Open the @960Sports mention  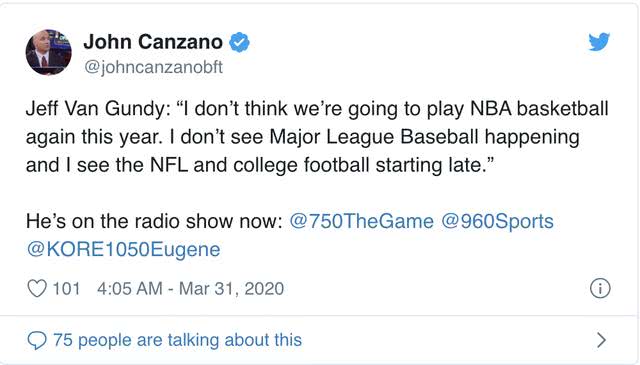pyautogui.click(x=497, y=221)
